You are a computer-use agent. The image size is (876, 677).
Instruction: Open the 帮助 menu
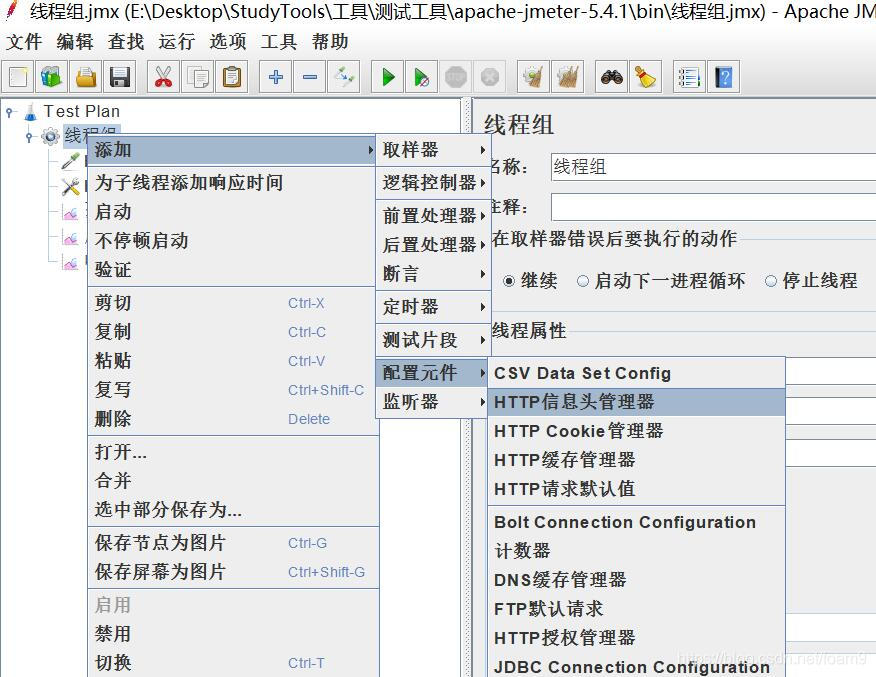(x=330, y=41)
